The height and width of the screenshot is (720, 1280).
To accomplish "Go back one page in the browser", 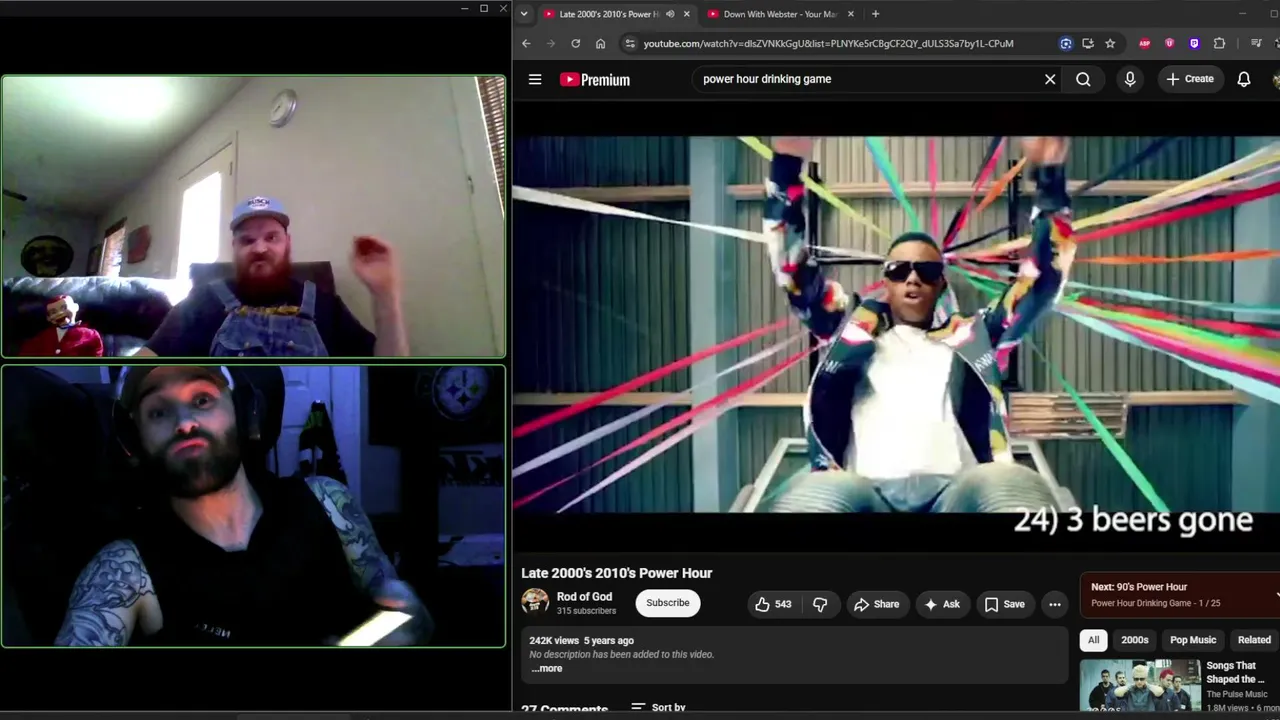I will point(526,43).
